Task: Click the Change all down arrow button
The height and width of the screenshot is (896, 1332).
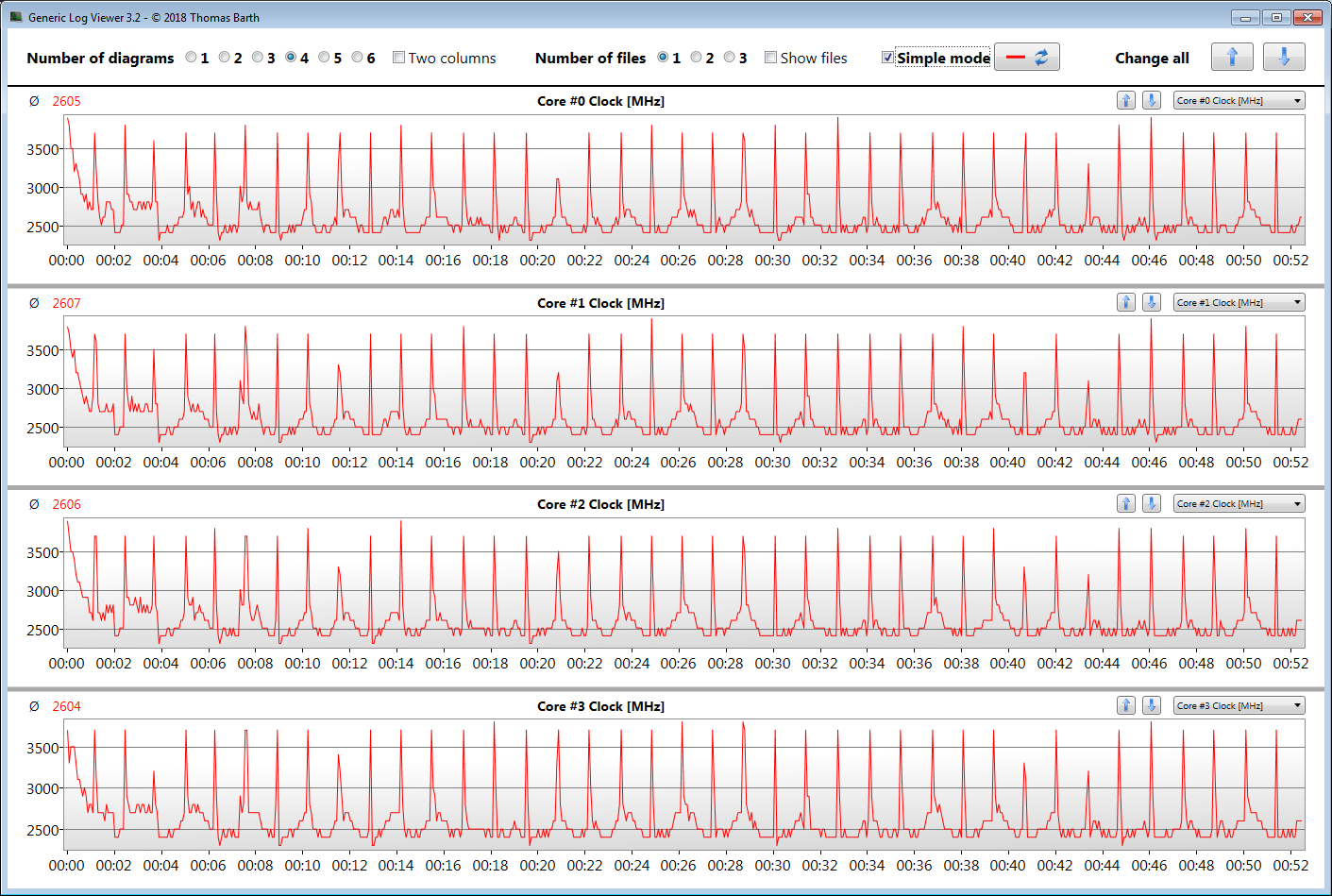Action: pyautogui.click(x=1284, y=58)
